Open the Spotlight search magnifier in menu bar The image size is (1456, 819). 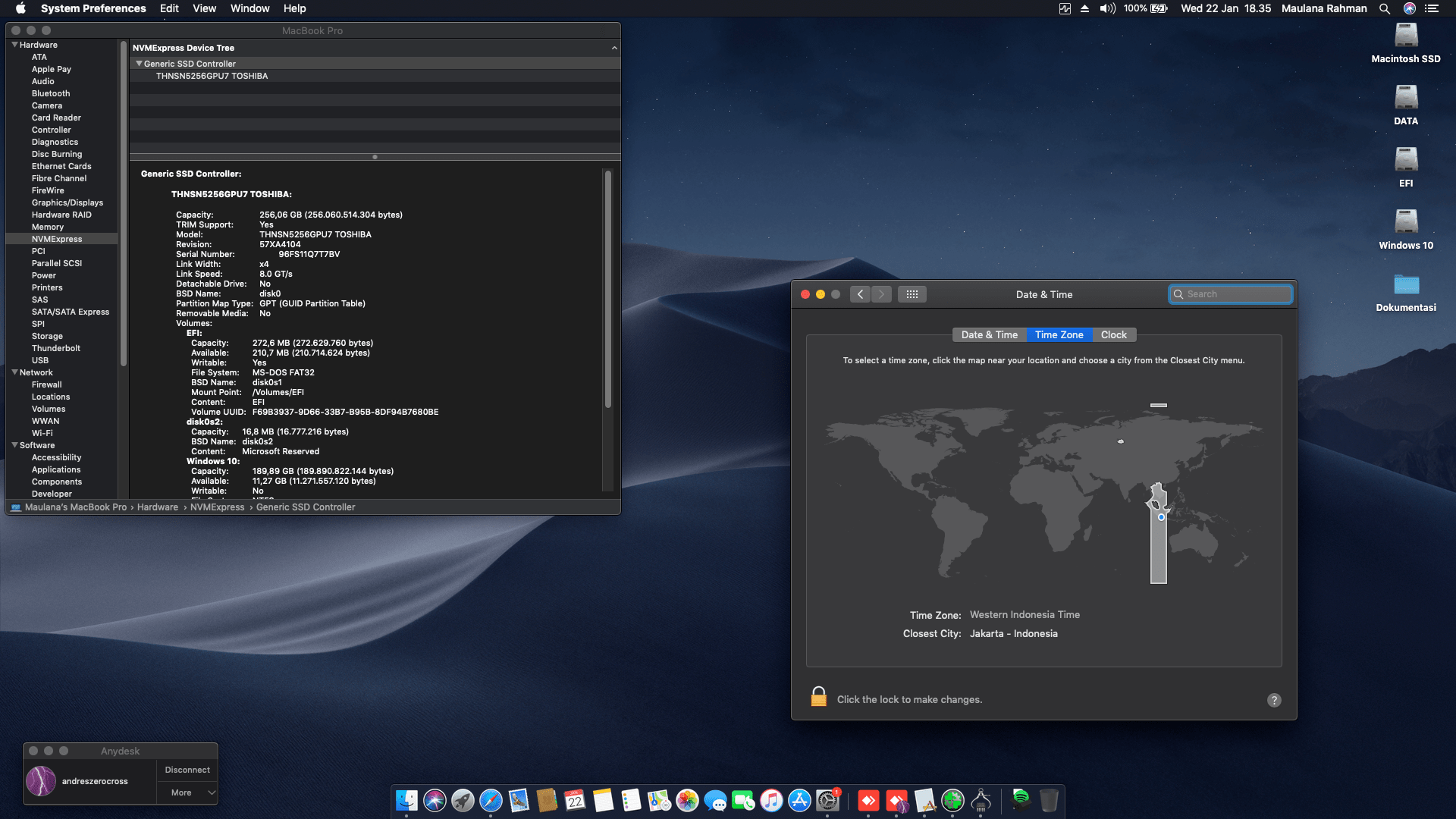[x=1385, y=8]
